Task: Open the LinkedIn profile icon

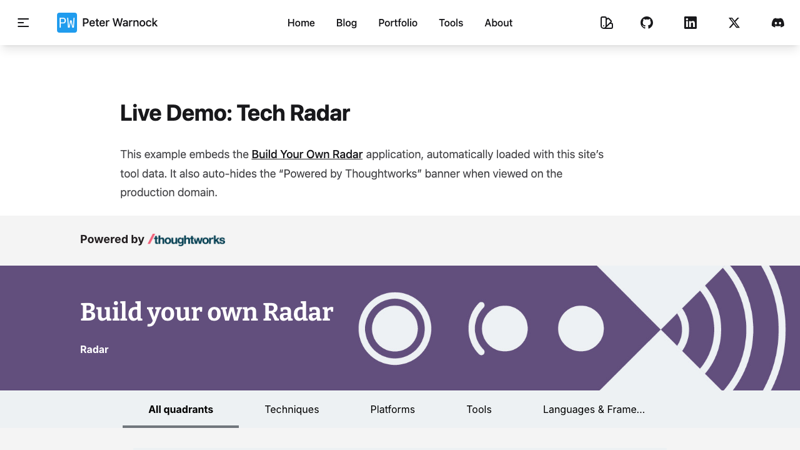Action: 690,22
